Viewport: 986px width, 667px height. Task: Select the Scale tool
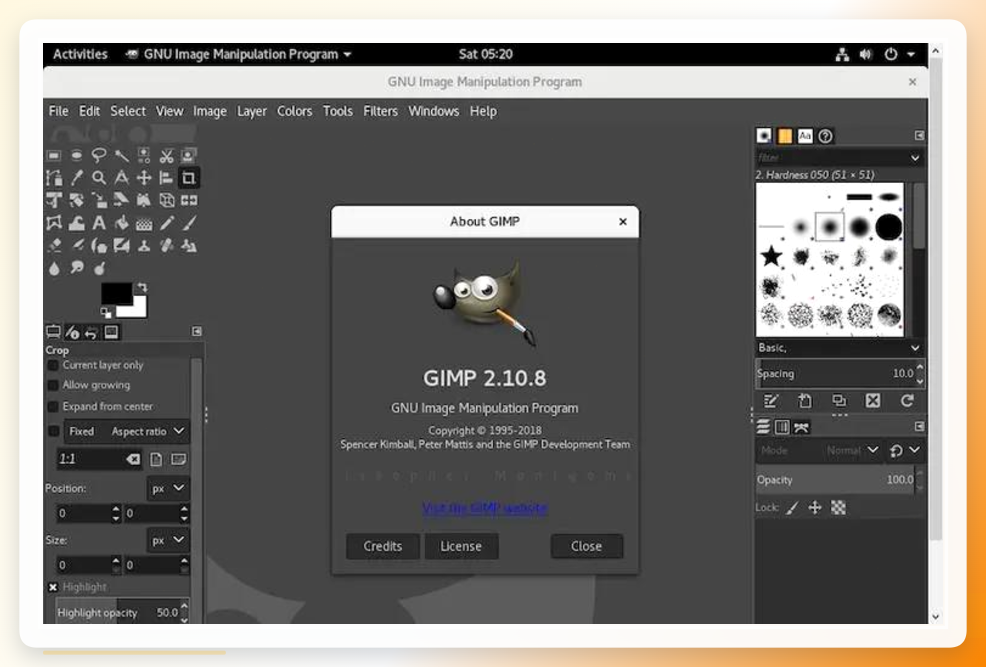click(99, 201)
